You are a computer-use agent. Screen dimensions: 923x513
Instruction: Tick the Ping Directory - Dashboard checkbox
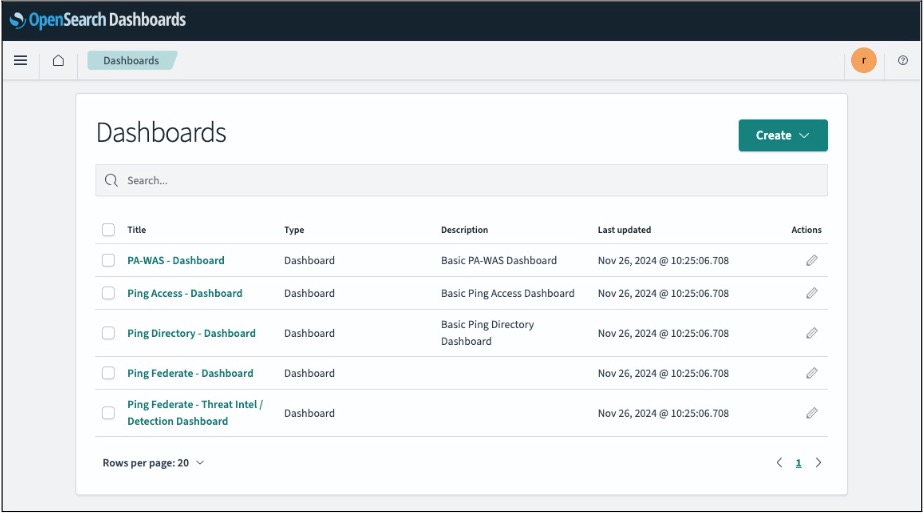pyautogui.click(x=108, y=333)
